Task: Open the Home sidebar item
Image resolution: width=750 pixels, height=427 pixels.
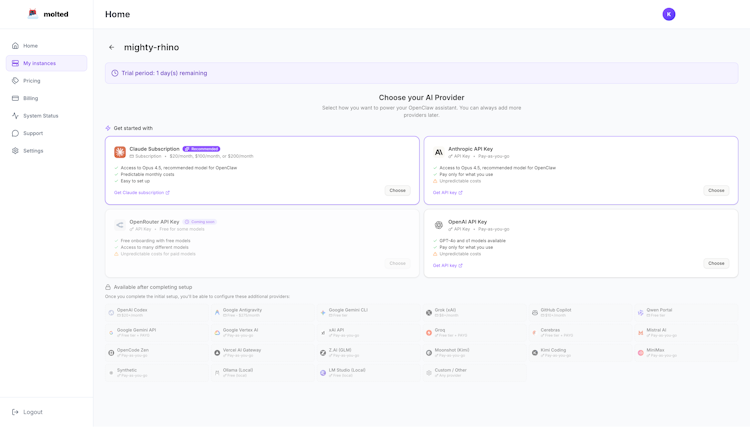Action: [46, 46]
